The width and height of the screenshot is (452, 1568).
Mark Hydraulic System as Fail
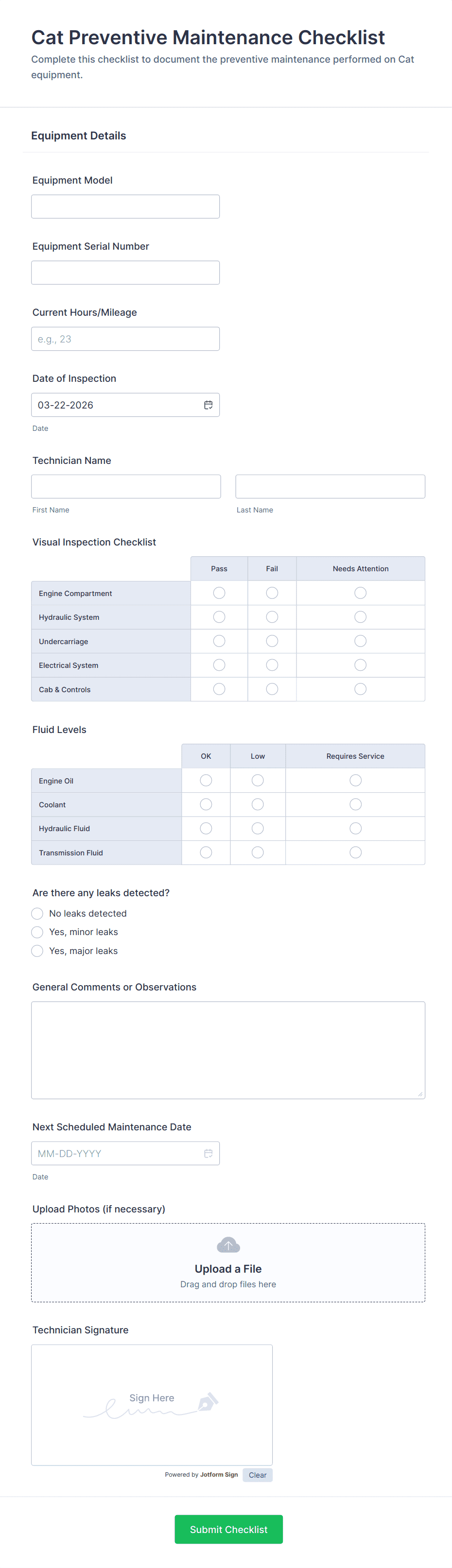272,616
